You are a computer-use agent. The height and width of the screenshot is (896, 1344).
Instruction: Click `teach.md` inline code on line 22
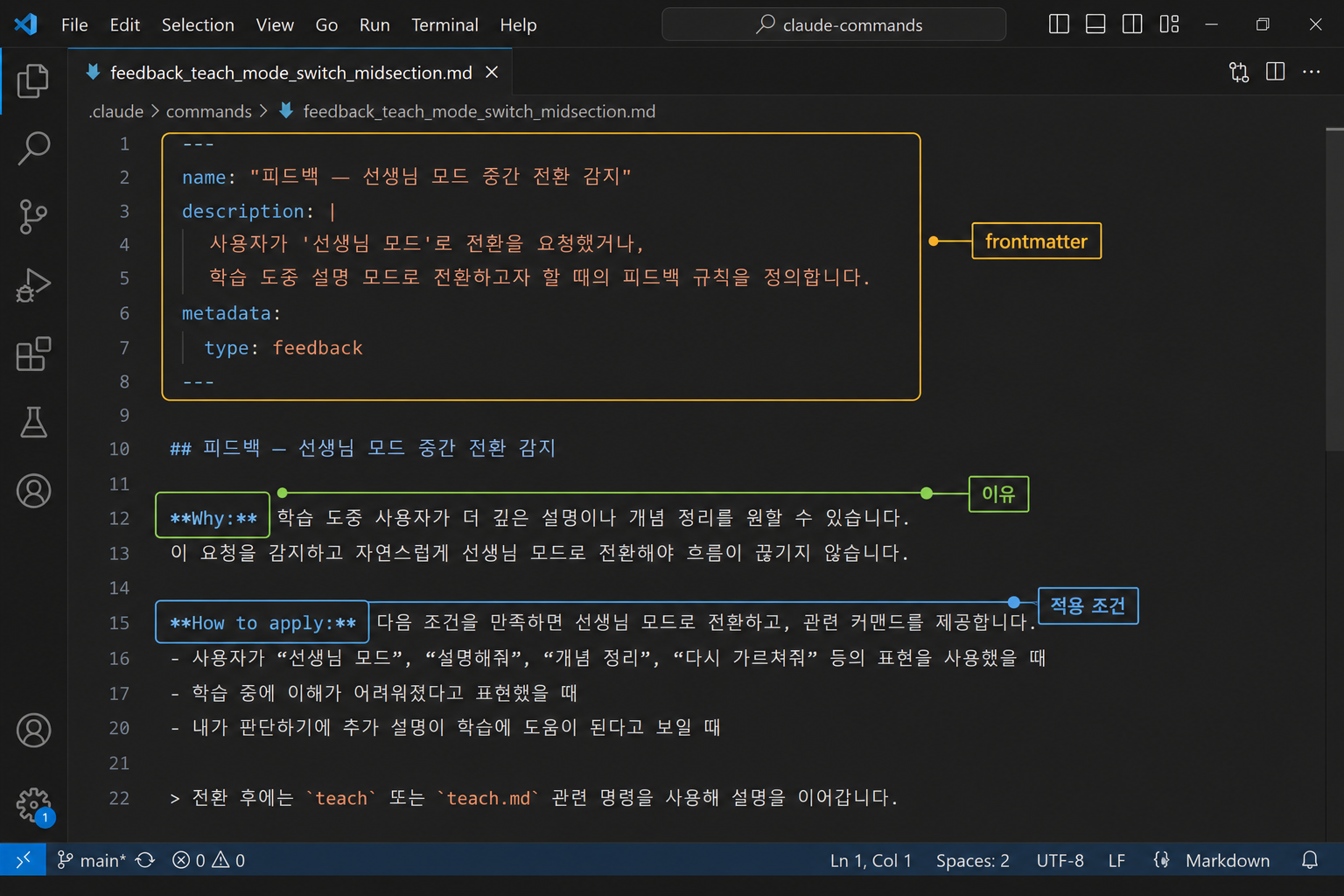tap(488, 798)
